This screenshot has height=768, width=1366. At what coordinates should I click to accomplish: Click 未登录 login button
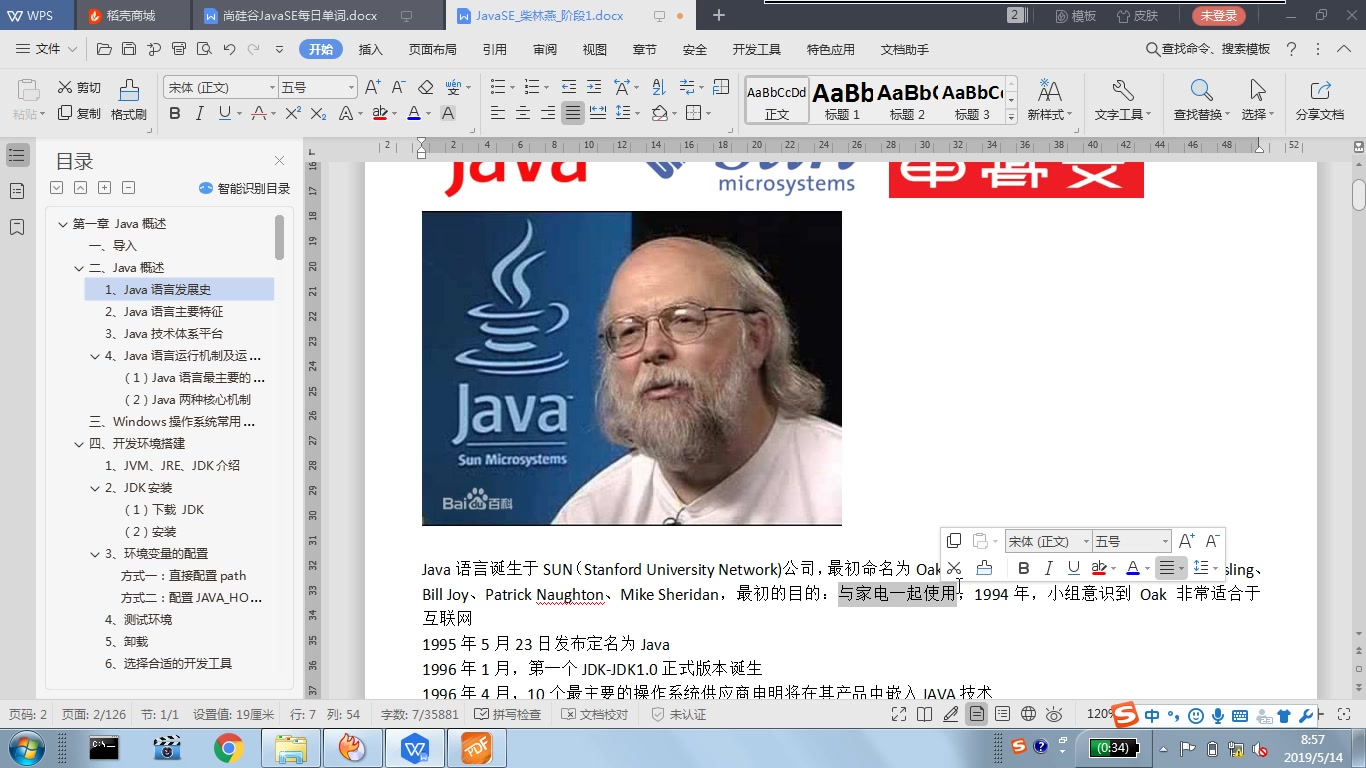coord(1219,15)
